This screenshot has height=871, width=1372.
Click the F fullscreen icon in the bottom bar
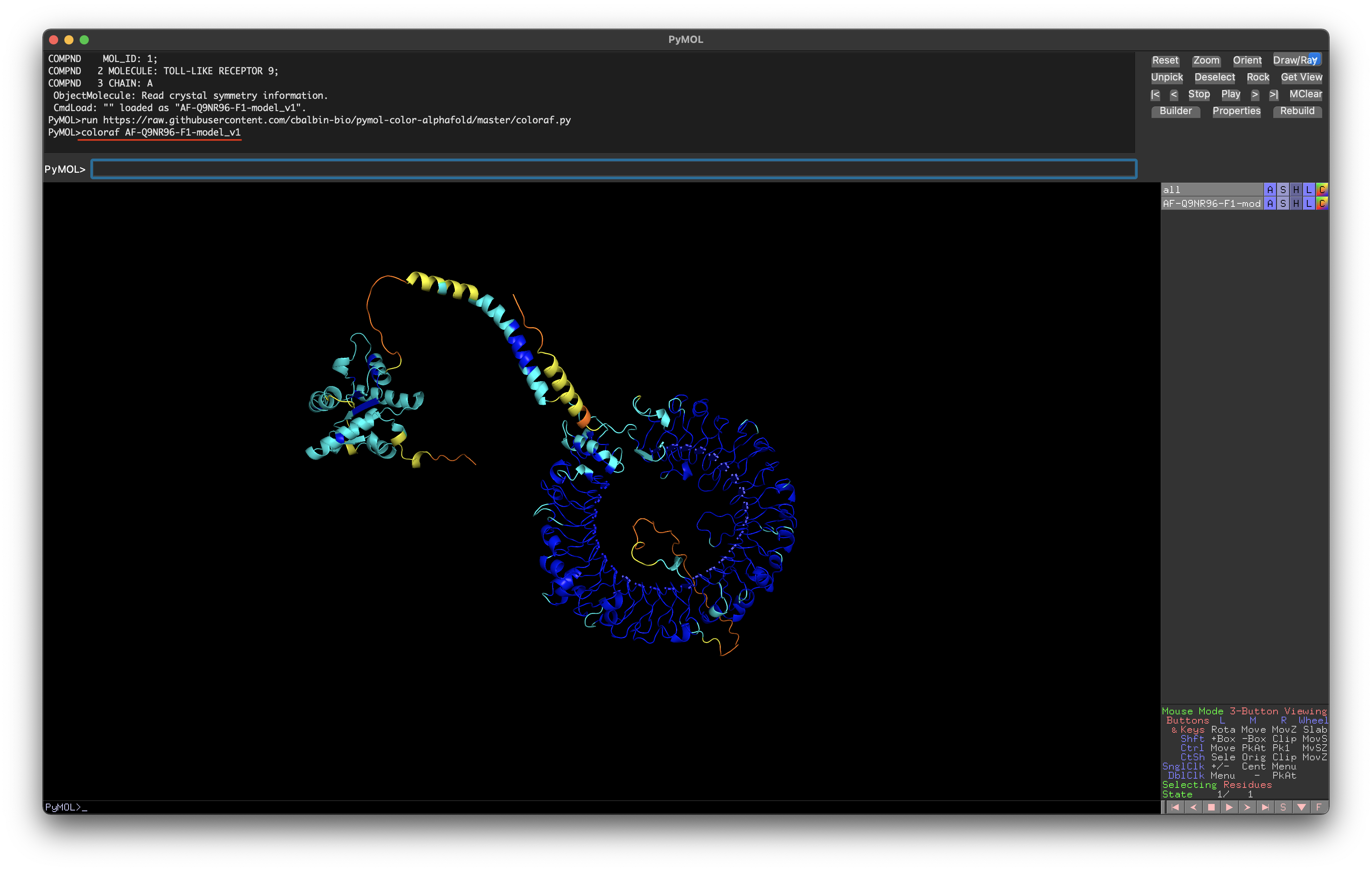tap(1318, 807)
